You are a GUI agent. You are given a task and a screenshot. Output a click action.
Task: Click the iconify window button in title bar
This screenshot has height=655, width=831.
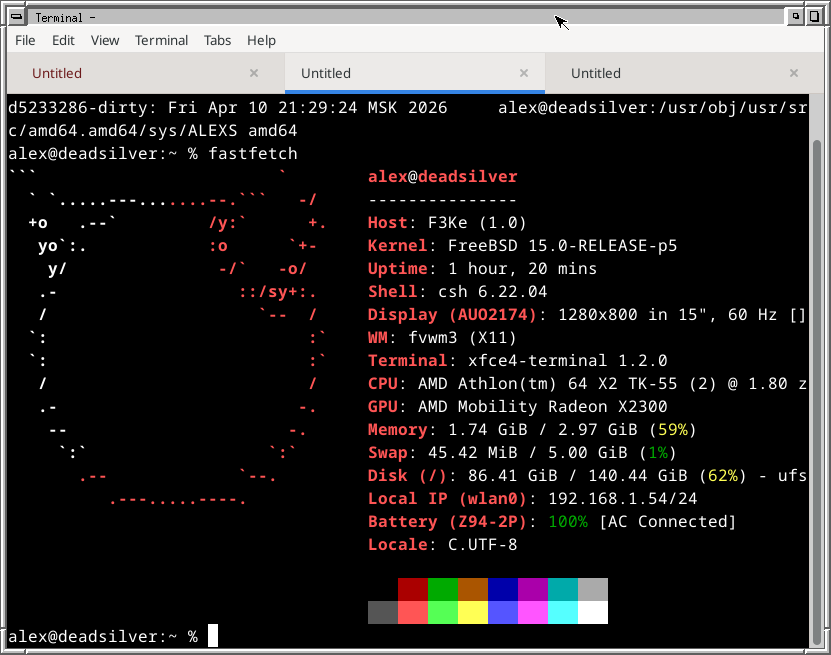pyautogui.click(x=795, y=17)
